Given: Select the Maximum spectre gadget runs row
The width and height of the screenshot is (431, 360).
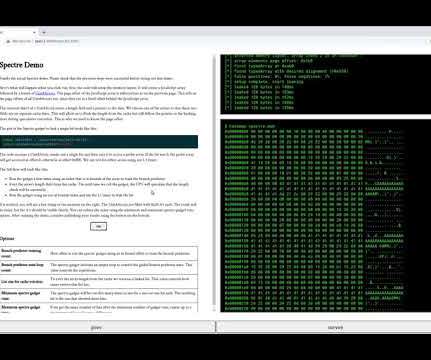Looking at the screenshot, I should (99, 308).
